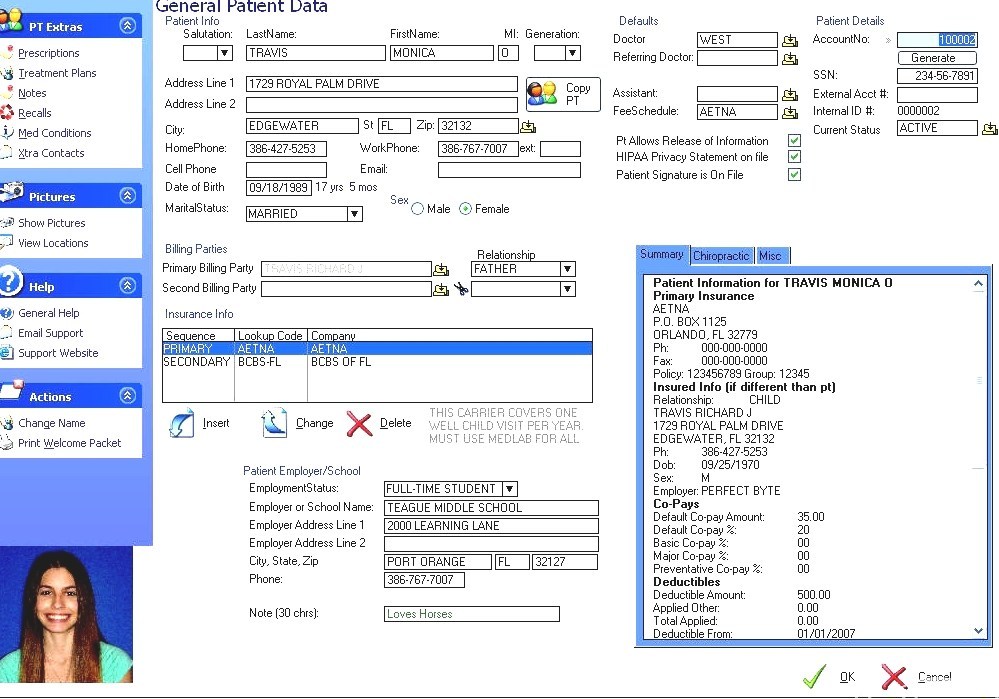This screenshot has width=999, height=699.
Task: Click the Email input field
Action: 509,169
